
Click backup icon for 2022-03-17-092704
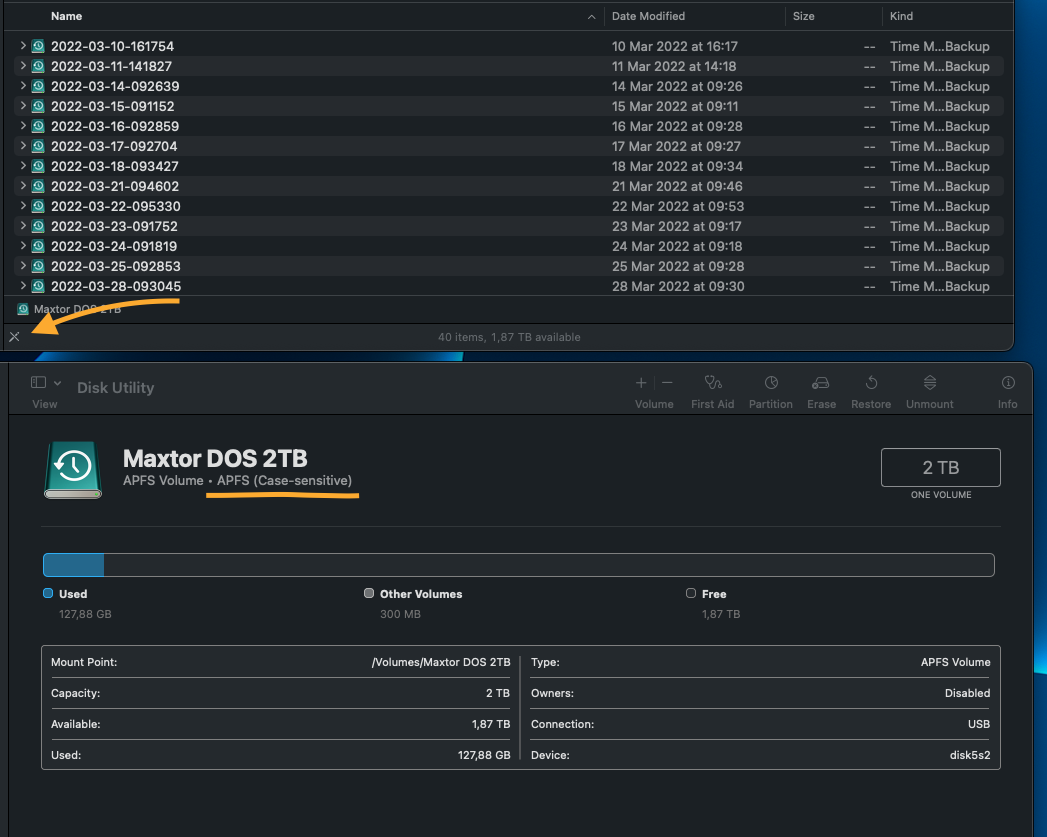pos(38,146)
